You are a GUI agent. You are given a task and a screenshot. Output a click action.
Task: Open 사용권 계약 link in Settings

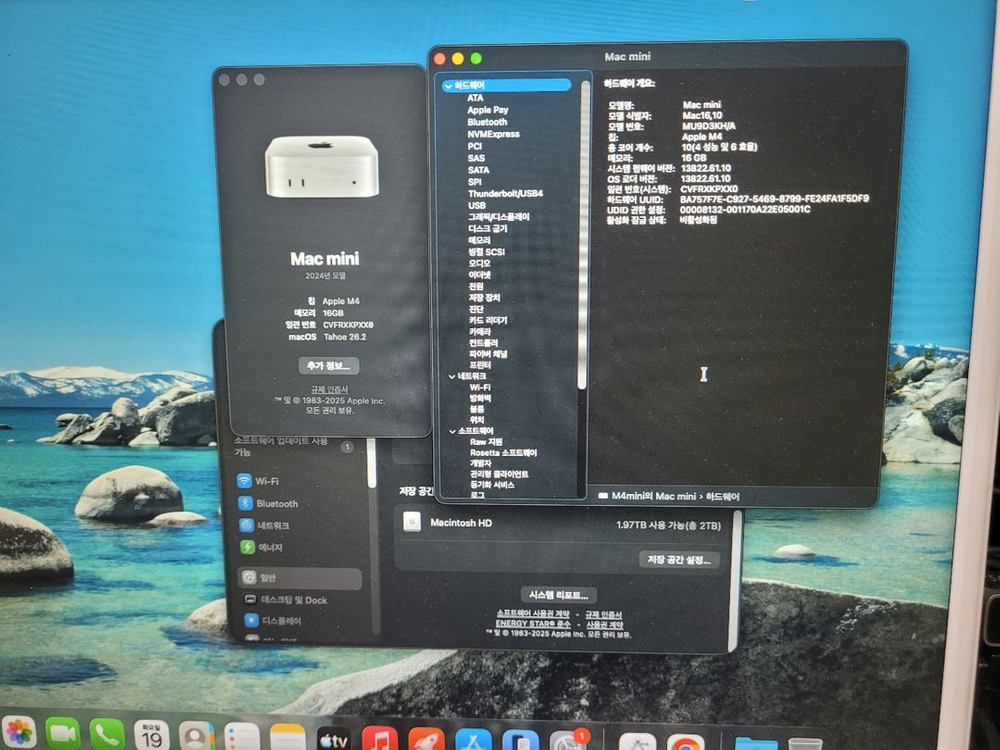pyautogui.click(x=605, y=625)
